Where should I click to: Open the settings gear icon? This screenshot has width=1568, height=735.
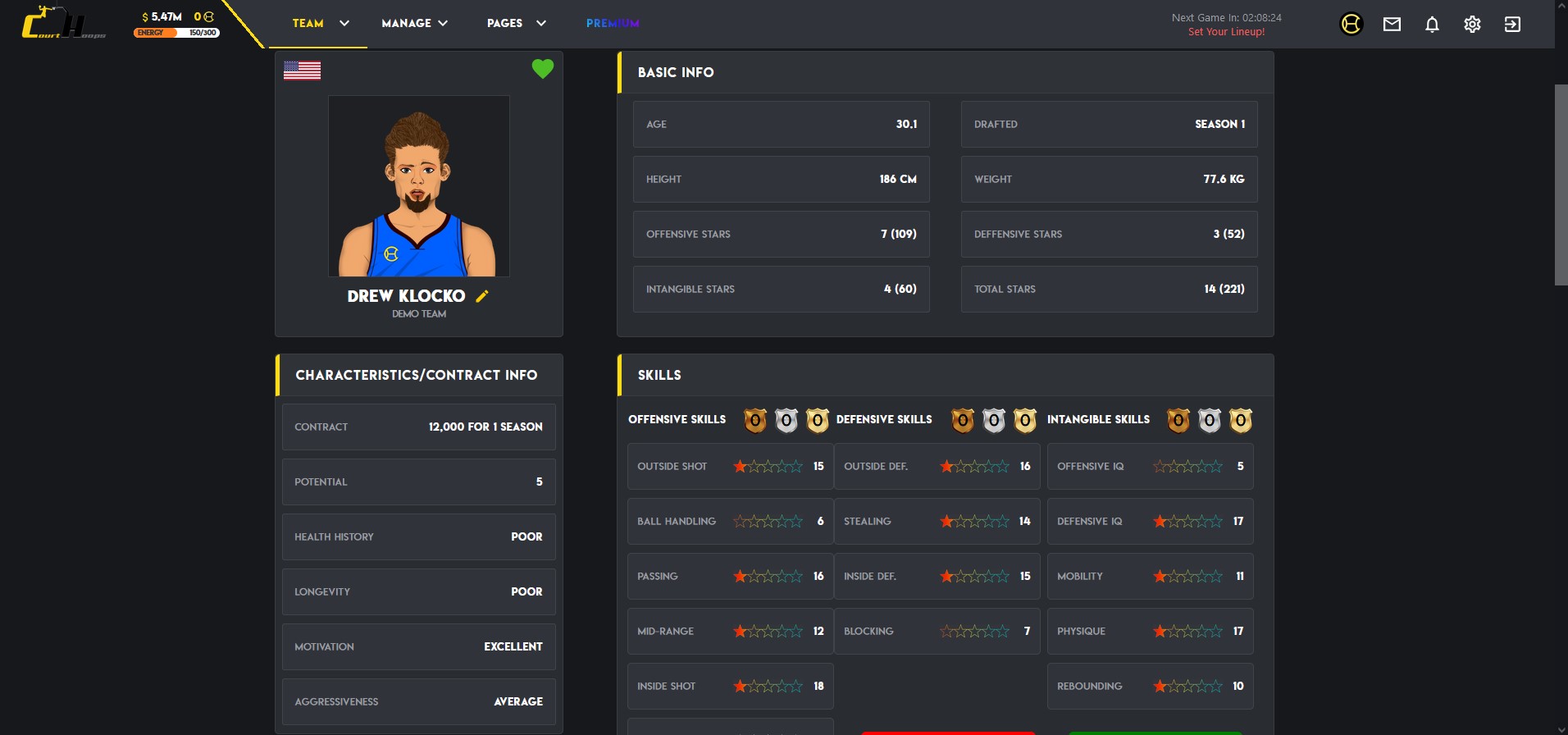coord(1472,25)
